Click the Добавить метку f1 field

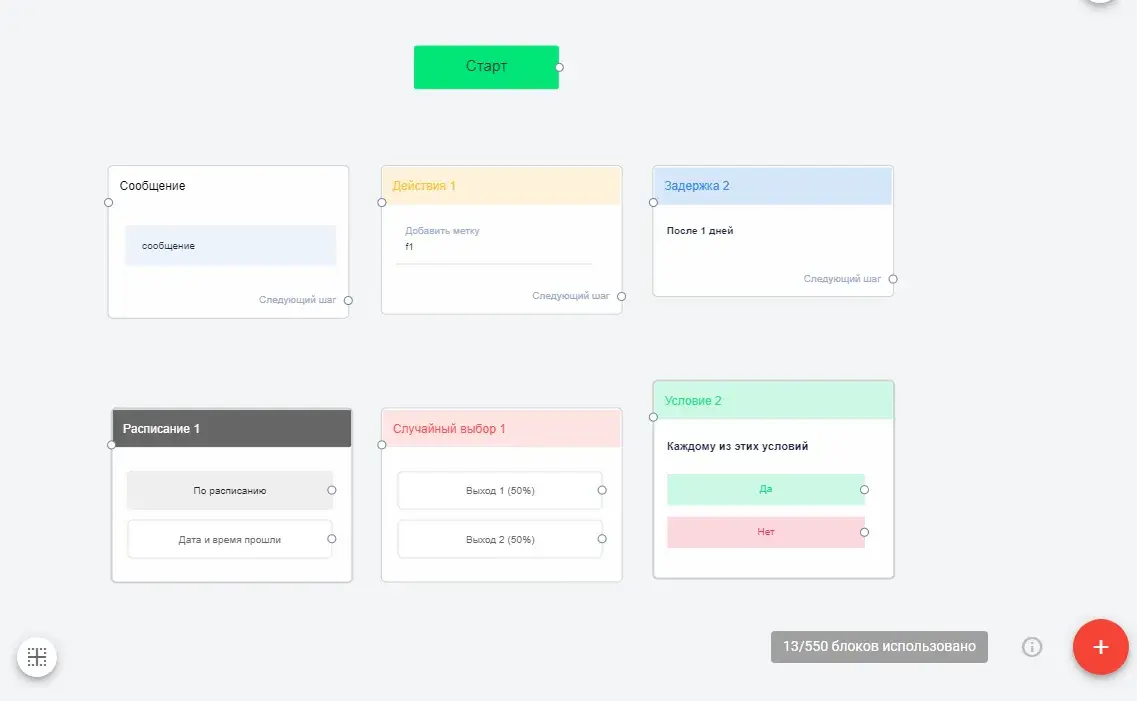tap(494, 241)
